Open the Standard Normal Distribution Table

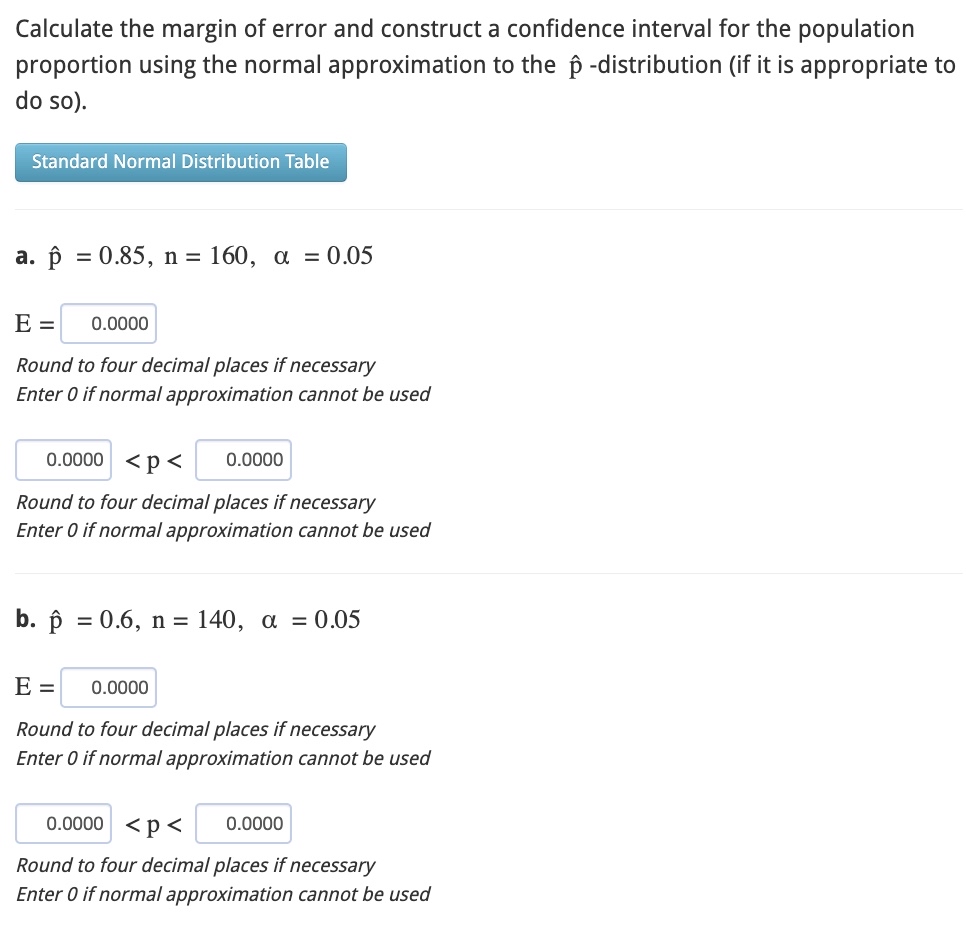(x=180, y=162)
